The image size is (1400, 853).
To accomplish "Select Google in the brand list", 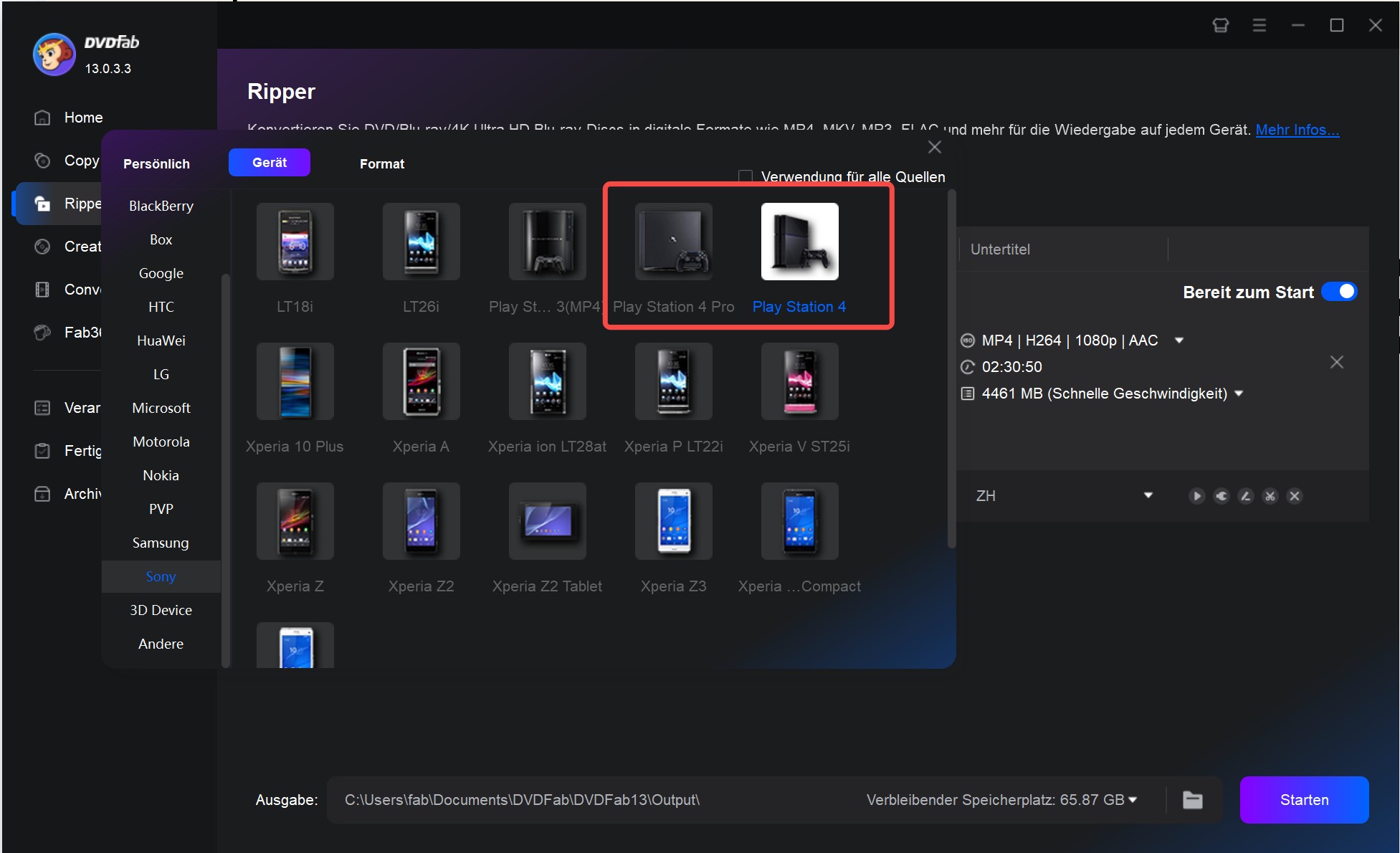I will click(x=161, y=273).
